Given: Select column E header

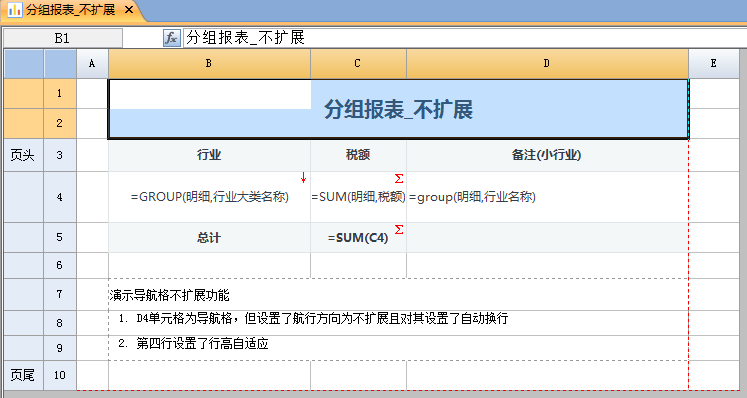Looking at the screenshot, I should (x=714, y=63).
